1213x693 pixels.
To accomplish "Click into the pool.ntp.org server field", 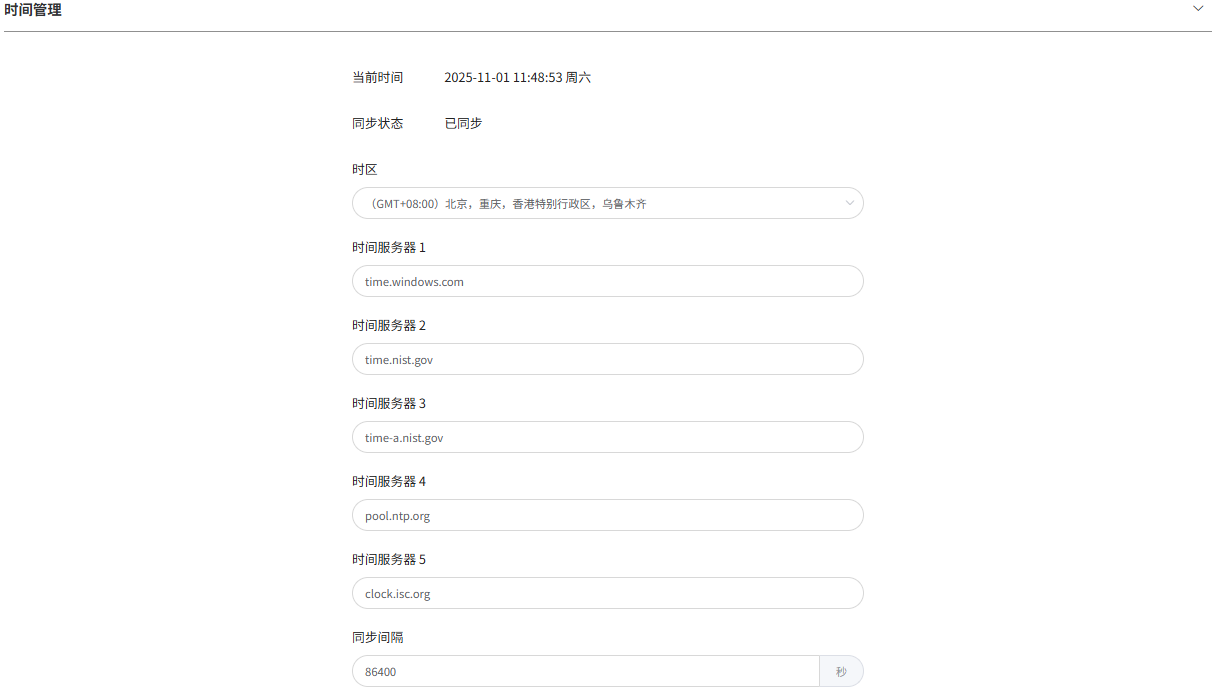I will pos(607,515).
